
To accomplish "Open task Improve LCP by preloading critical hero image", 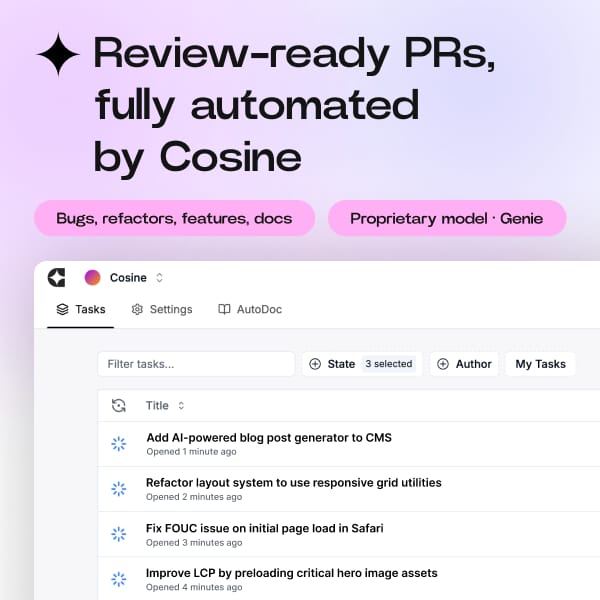I will click(x=292, y=573).
